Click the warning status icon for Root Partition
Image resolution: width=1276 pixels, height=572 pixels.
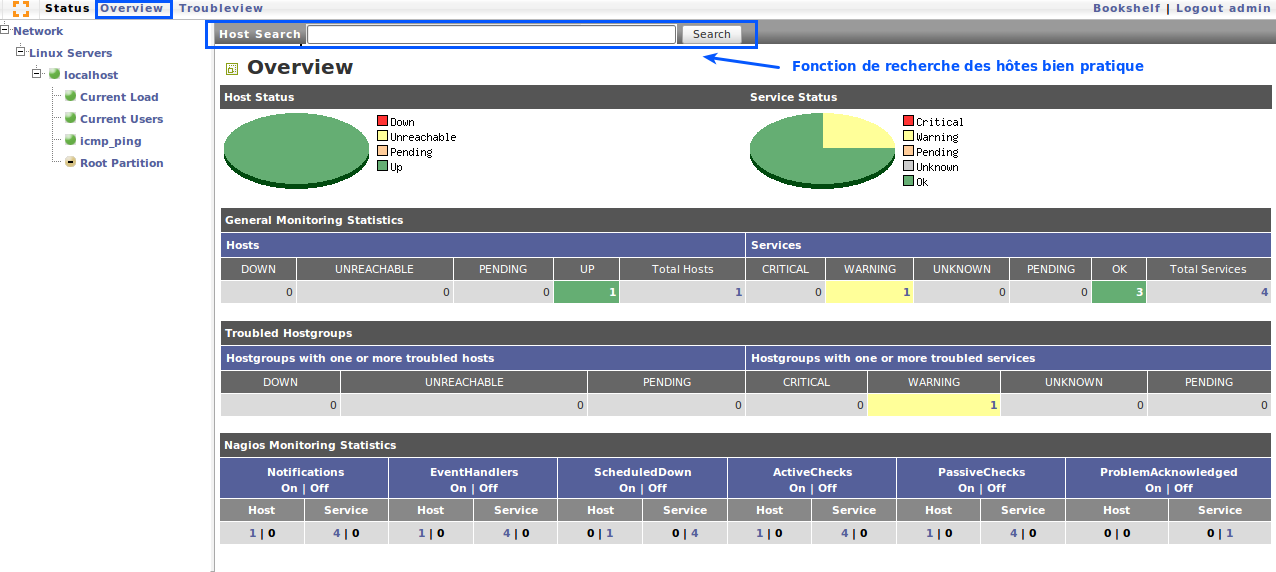tap(71, 162)
